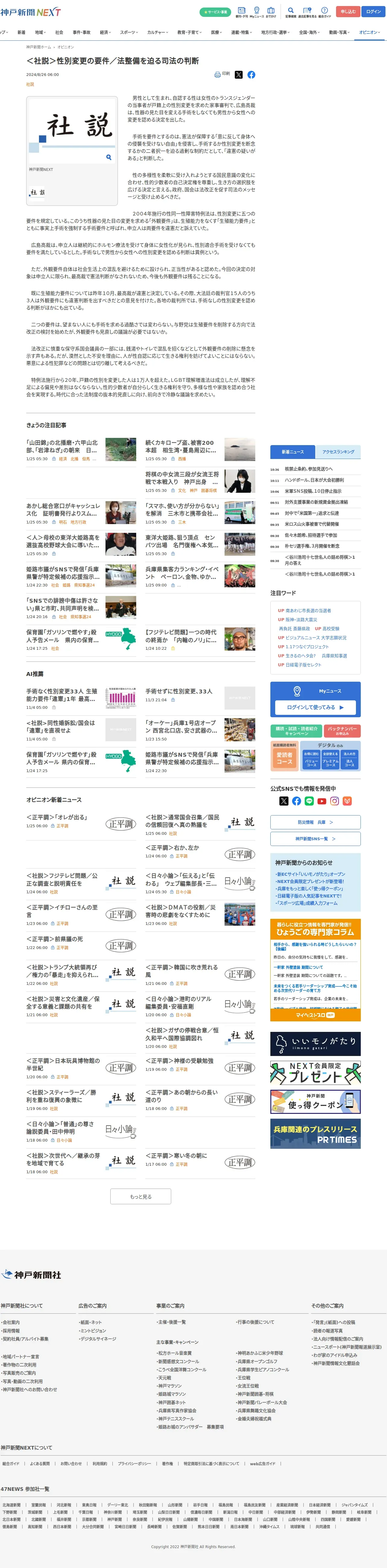Open 「山田錦」の北播磨 article thumbnail
The image size is (387, 1568).
pyautogui.click(x=121, y=449)
